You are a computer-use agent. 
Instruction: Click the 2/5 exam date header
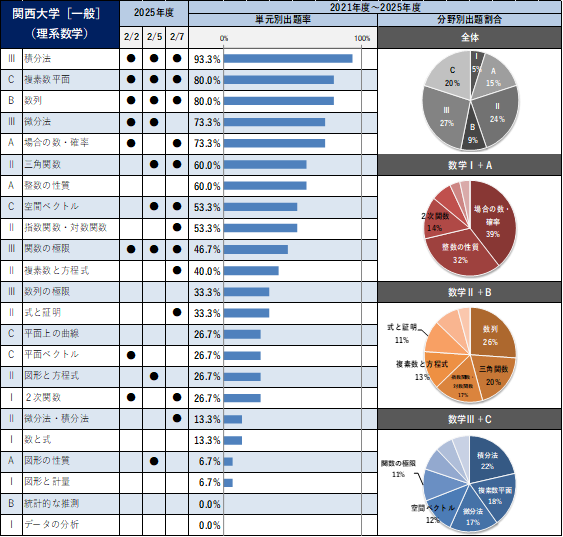(154, 37)
